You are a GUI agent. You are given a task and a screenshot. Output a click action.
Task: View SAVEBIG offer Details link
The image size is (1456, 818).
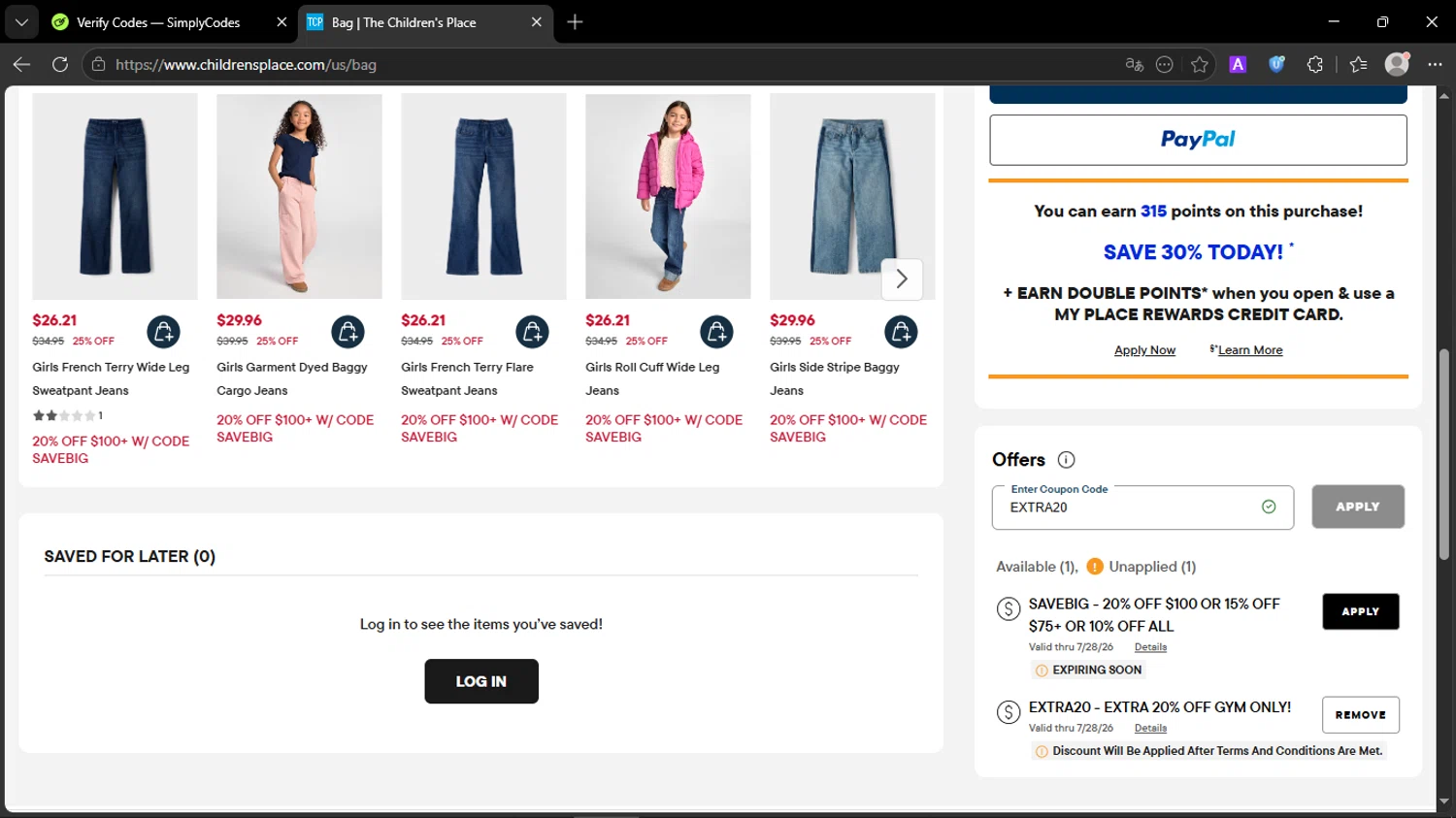1150,647
